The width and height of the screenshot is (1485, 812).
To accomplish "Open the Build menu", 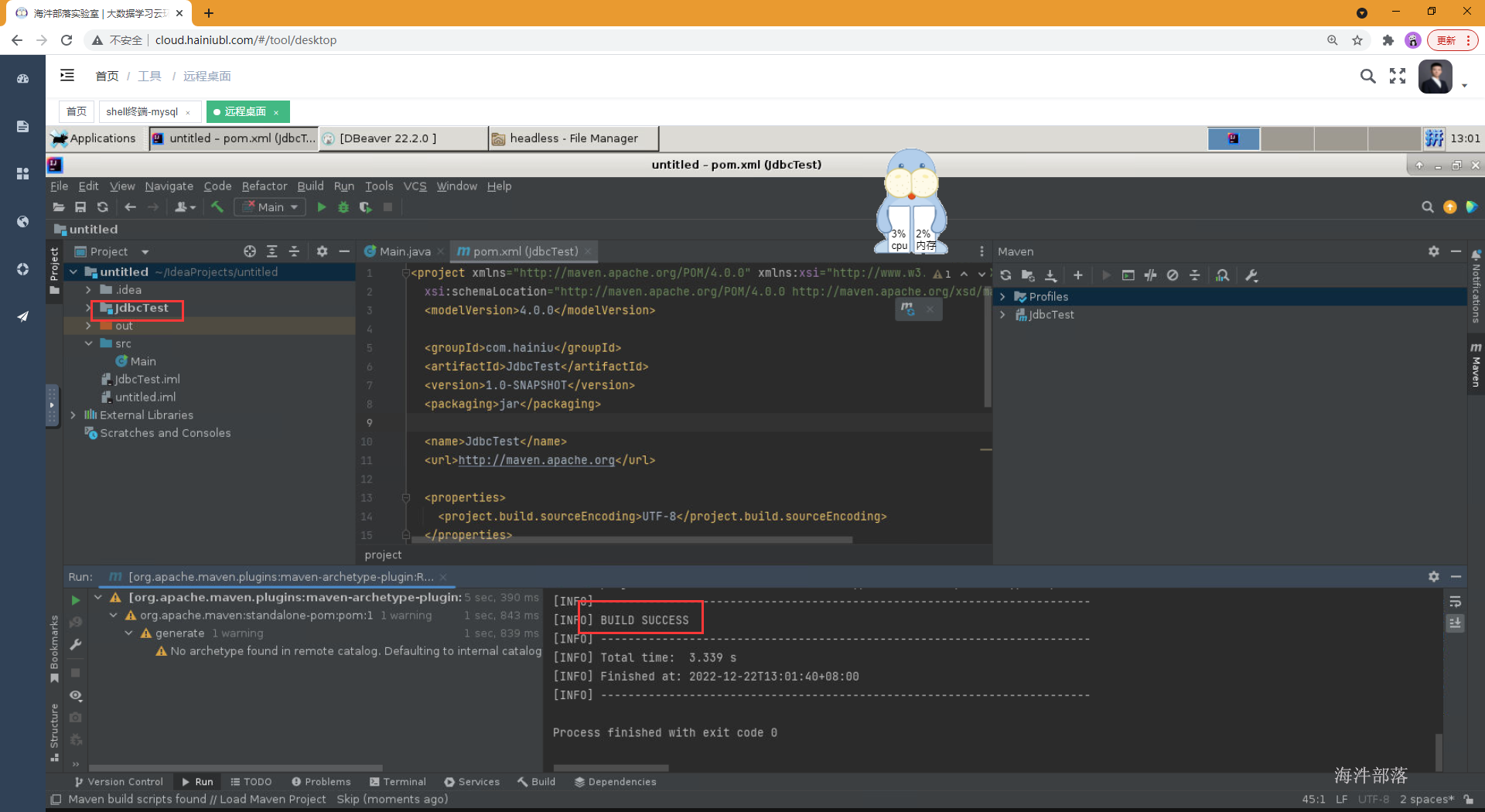I will (310, 186).
